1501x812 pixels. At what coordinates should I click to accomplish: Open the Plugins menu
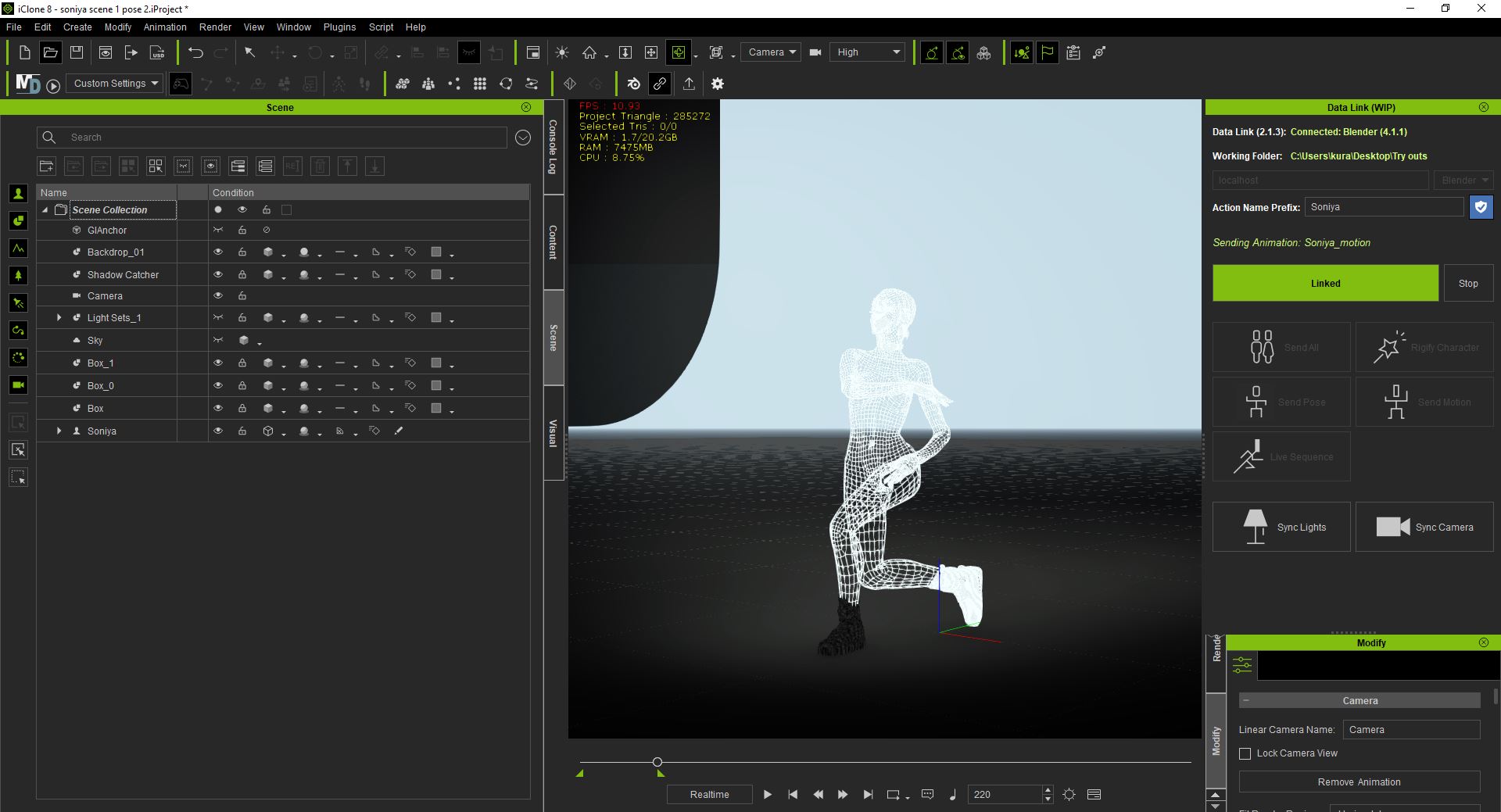339,27
